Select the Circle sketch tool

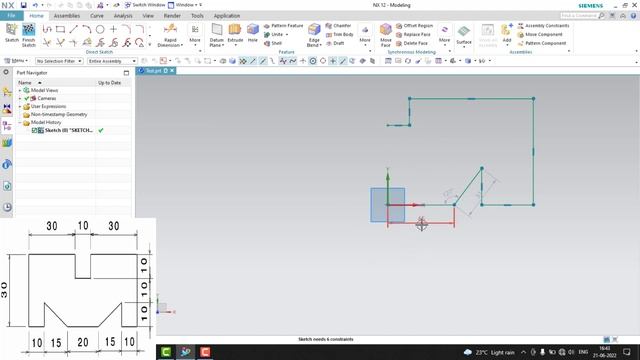click(x=100, y=29)
